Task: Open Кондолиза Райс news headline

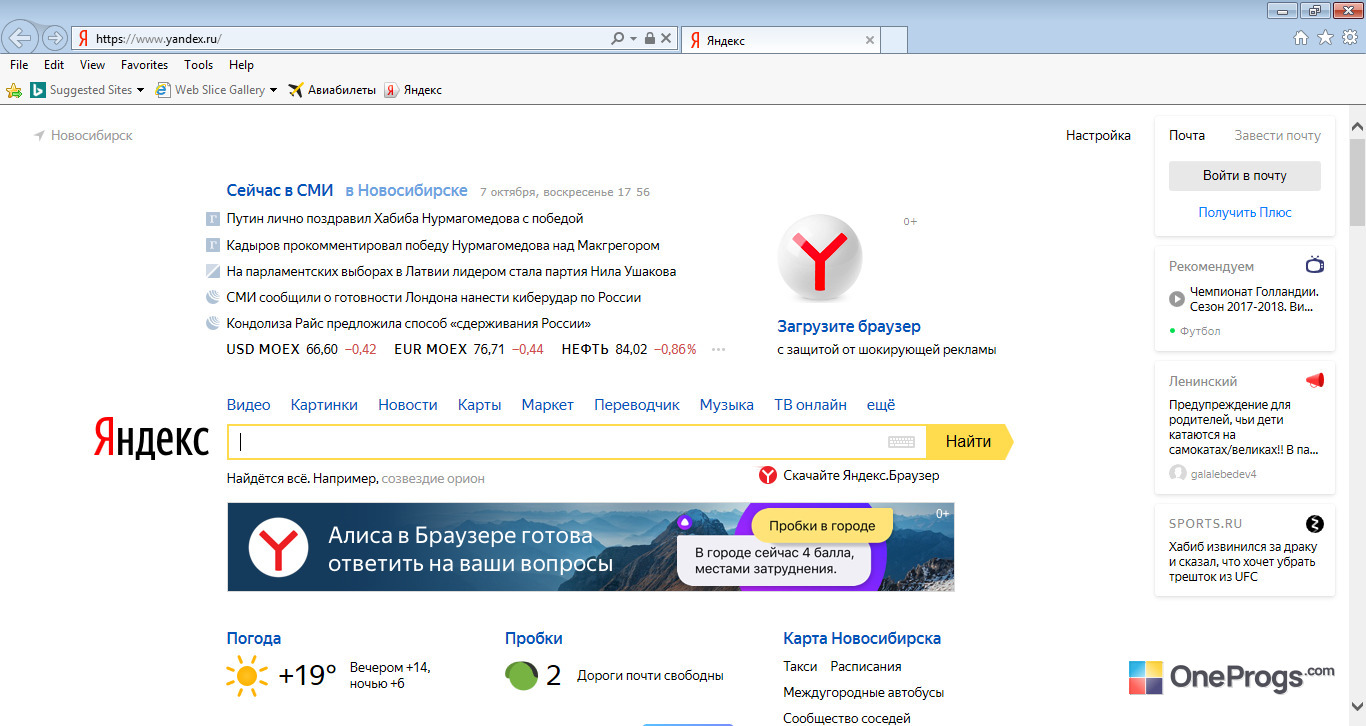Action: coord(409,323)
